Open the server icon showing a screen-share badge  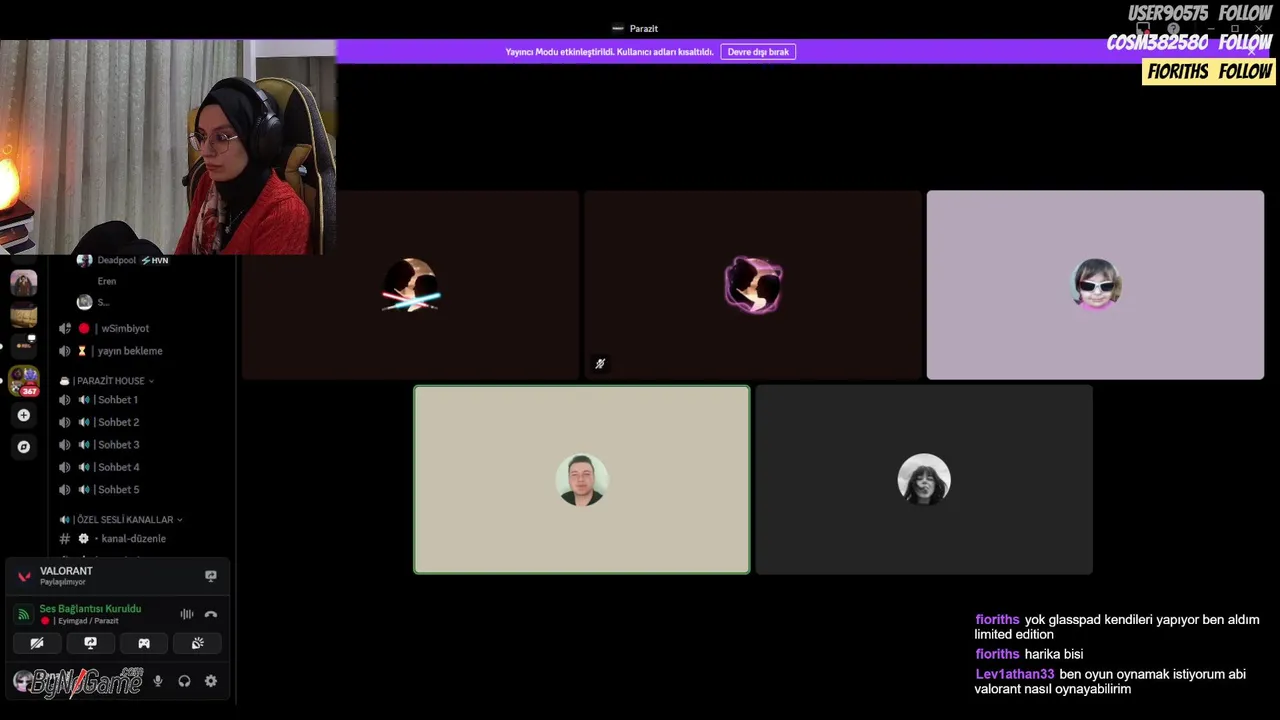[x=23, y=346]
